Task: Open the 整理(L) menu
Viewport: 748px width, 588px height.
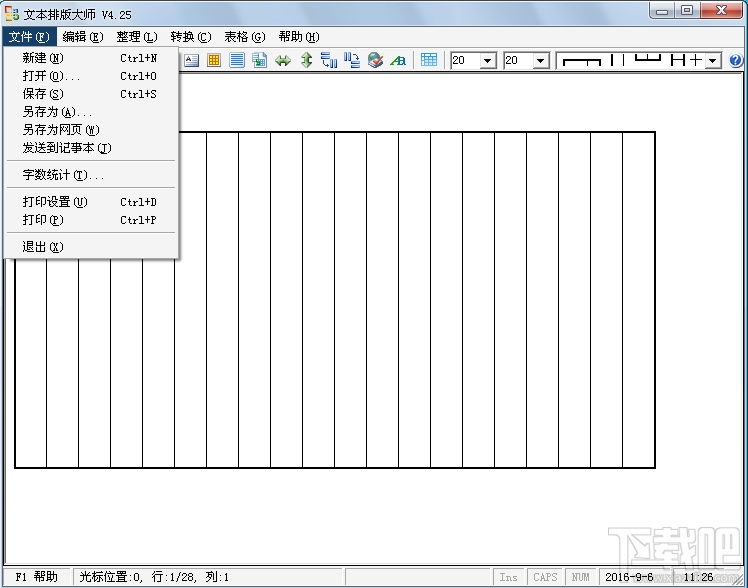Action: click(x=137, y=37)
